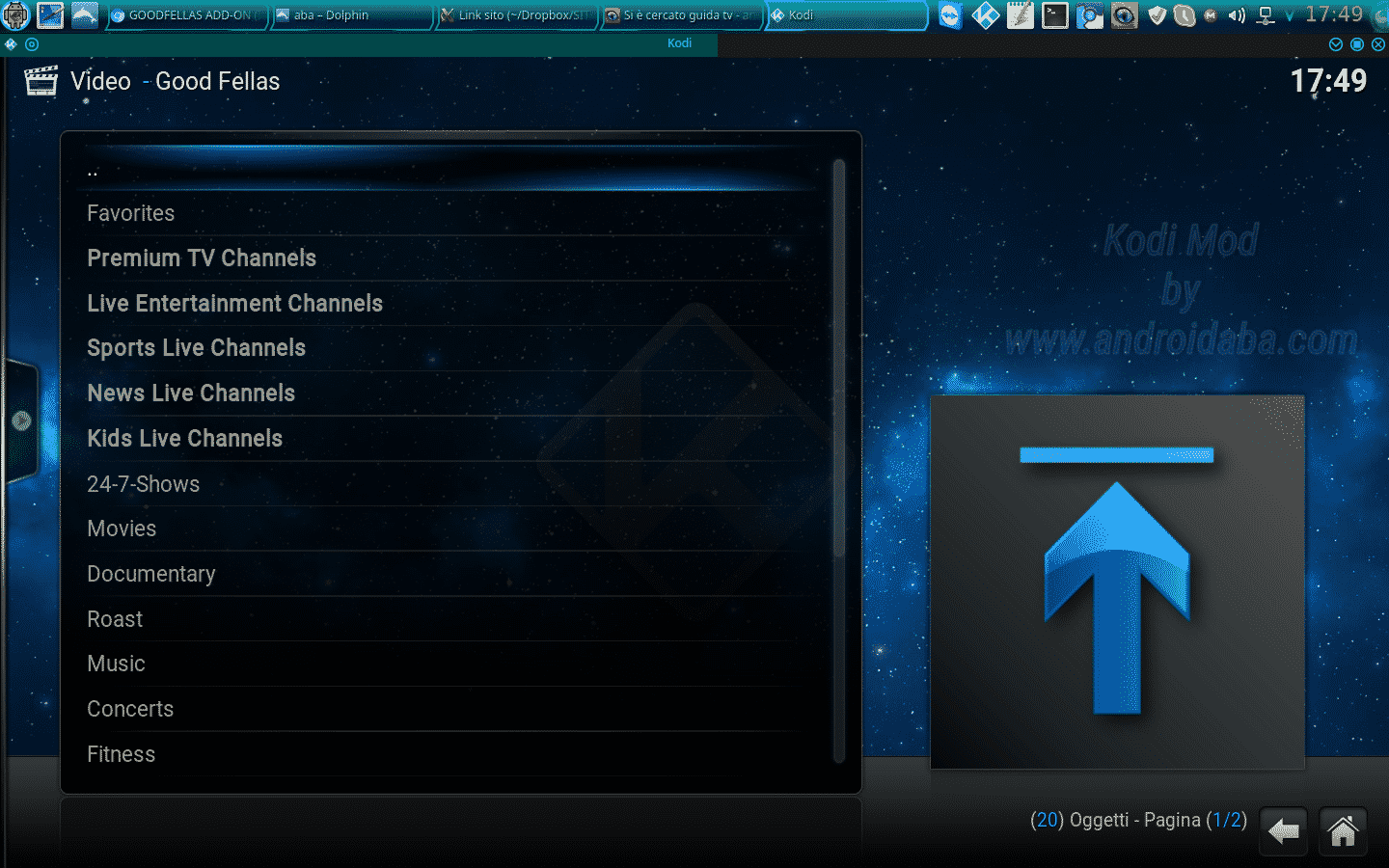Open the screenshot tool panel icon
The height and width of the screenshot is (868, 1389).
(1089, 15)
